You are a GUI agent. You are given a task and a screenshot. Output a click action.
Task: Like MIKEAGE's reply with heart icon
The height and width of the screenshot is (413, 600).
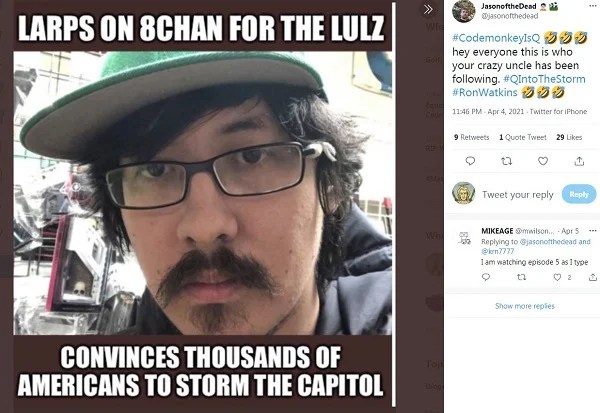pyautogui.click(x=558, y=277)
